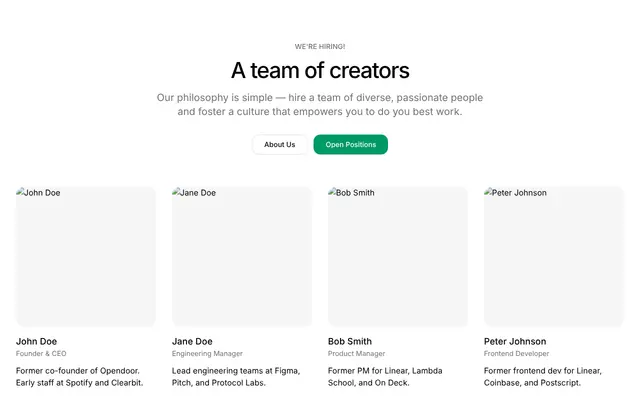The image size is (640, 400).
Task: Click the About Us button
Action: (x=280, y=144)
